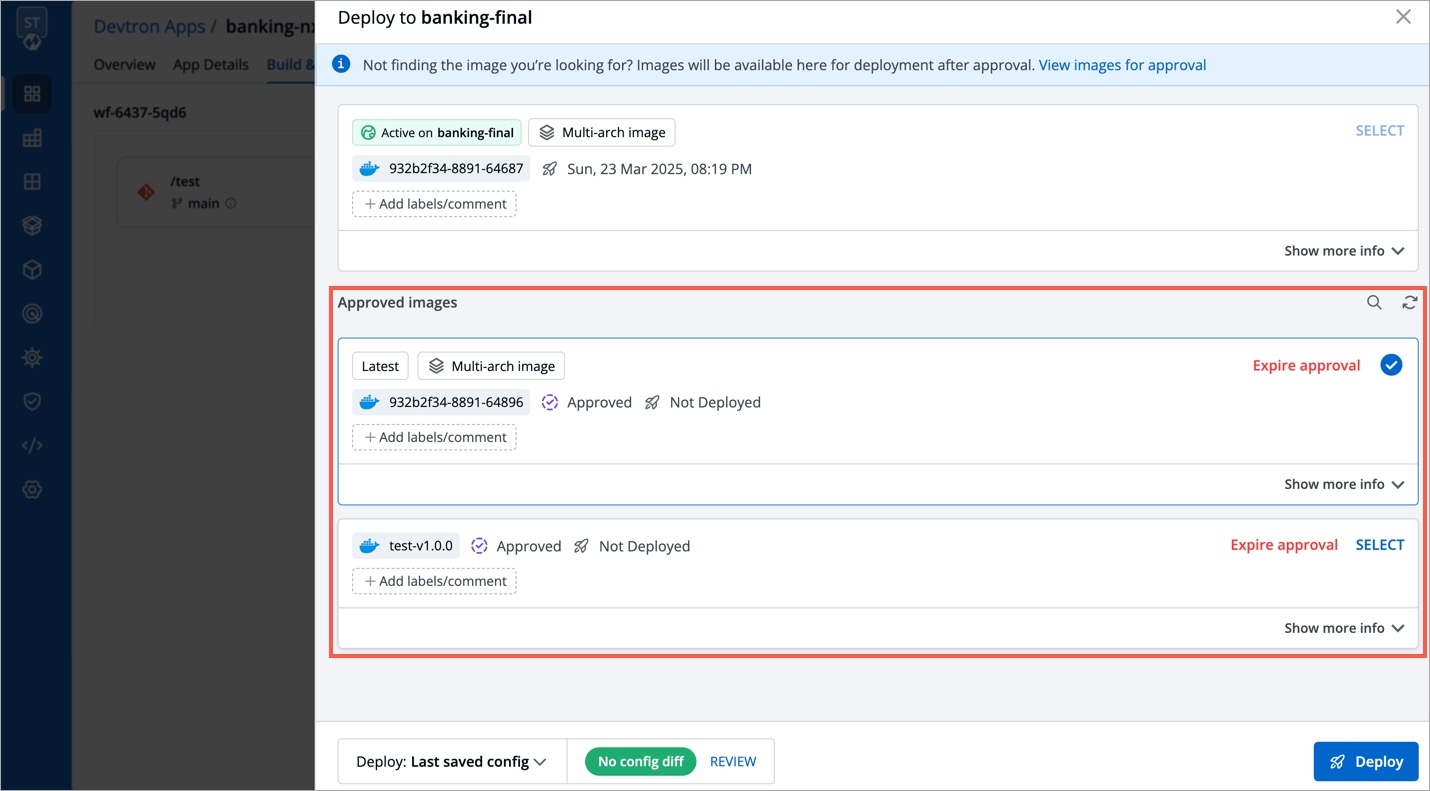Click the shield security icon in left sidebar
The image size is (1430, 791).
click(x=32, y=401)
